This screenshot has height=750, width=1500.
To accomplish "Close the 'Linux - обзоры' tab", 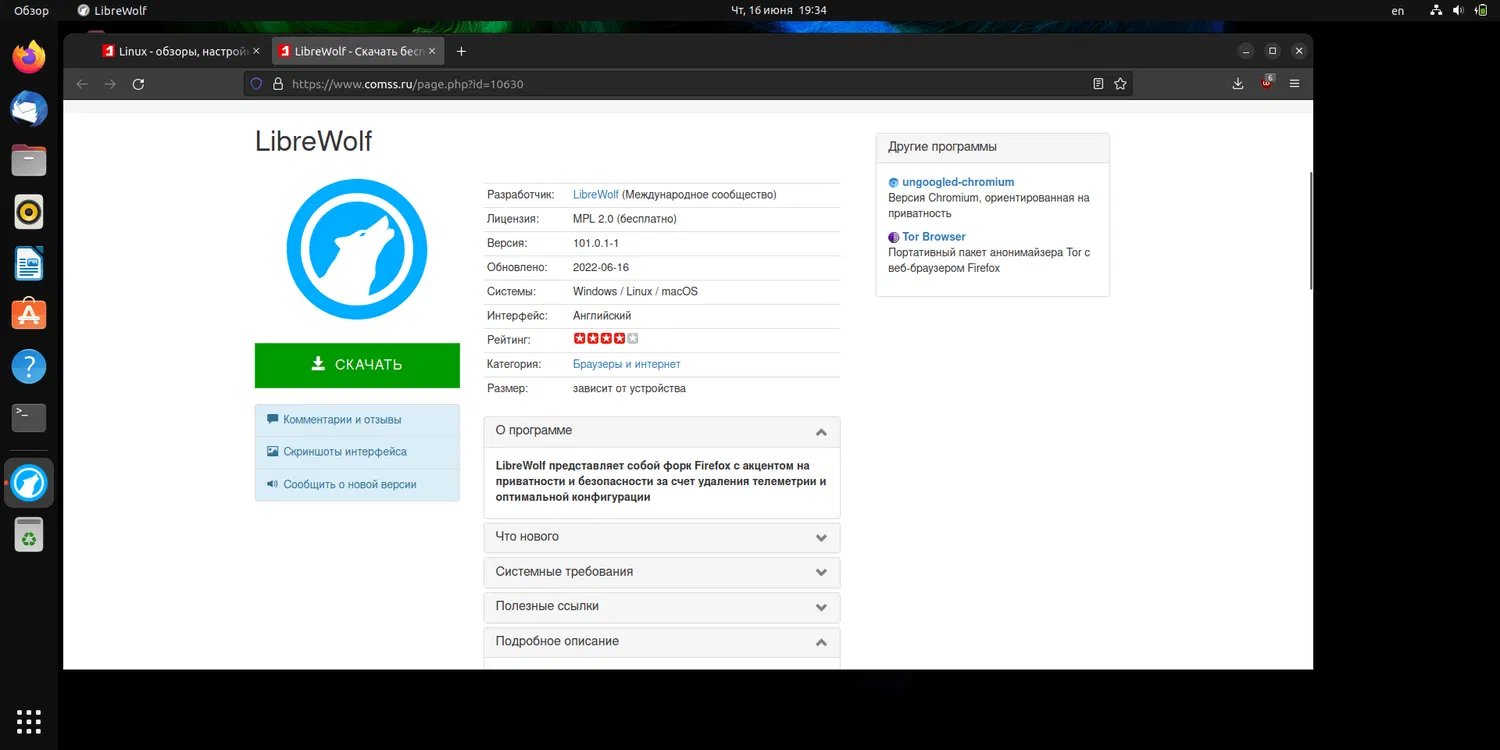I will point(256,51).
